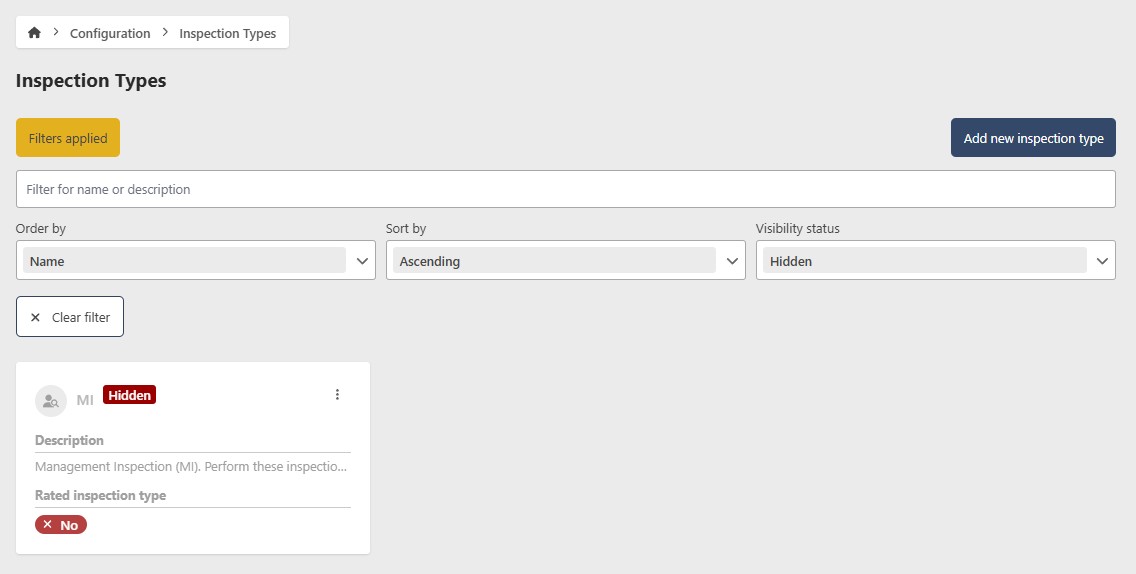This screenshot has width=1136, height=574.
Task: Expand the Order by chevron arrow
Action: 362,261
